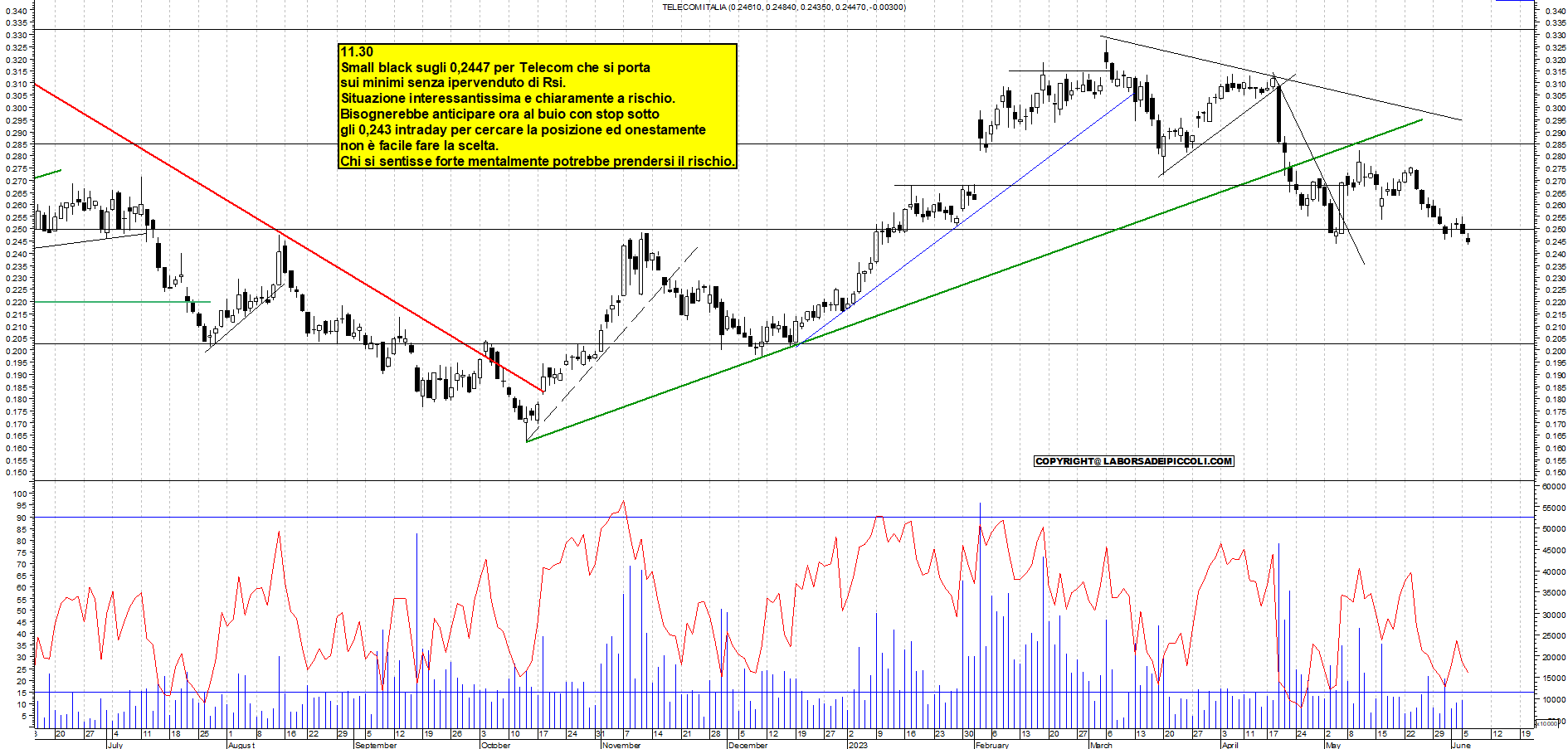Click the 30000 volume scale label
1568x749 pixels.
point(1553,615)
